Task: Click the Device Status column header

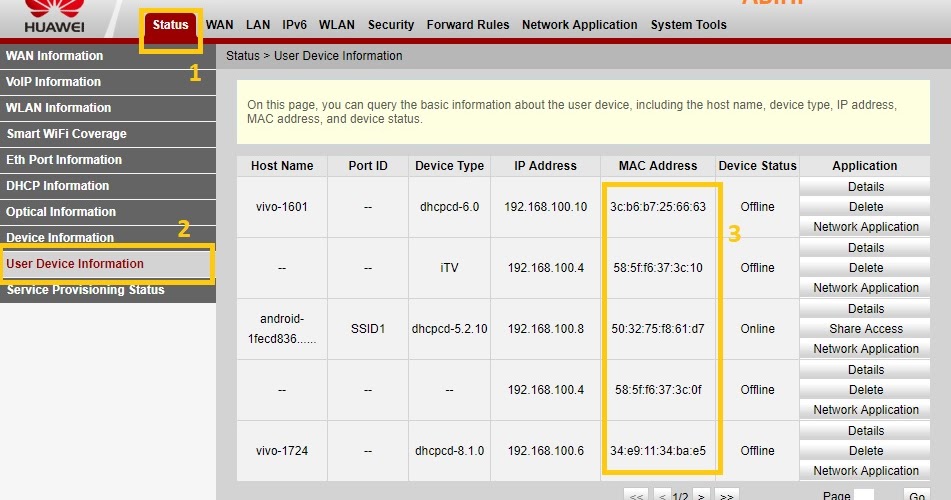Action: coord(758,166)
